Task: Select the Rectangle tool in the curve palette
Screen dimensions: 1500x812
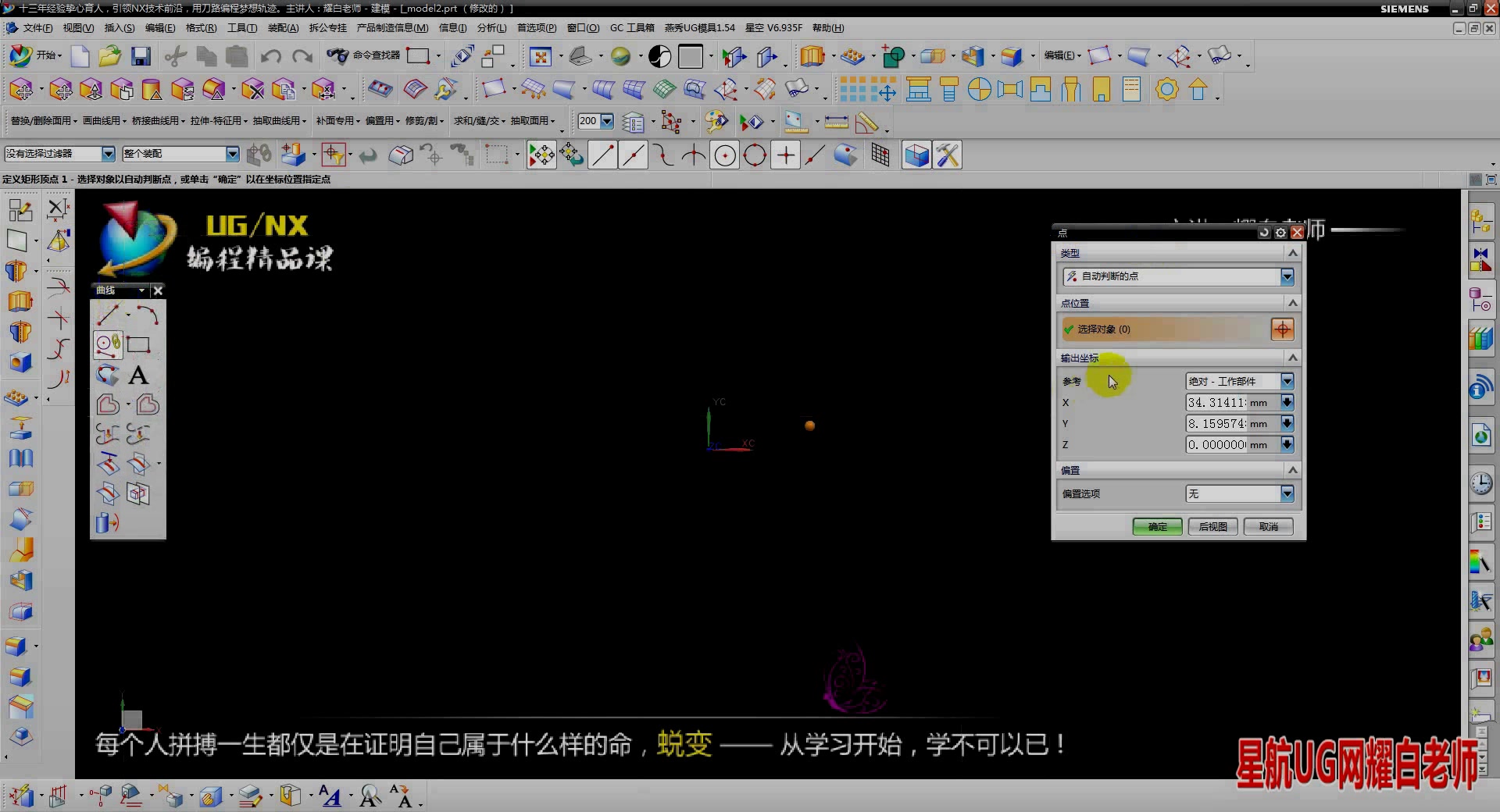Action: [138, 344]
